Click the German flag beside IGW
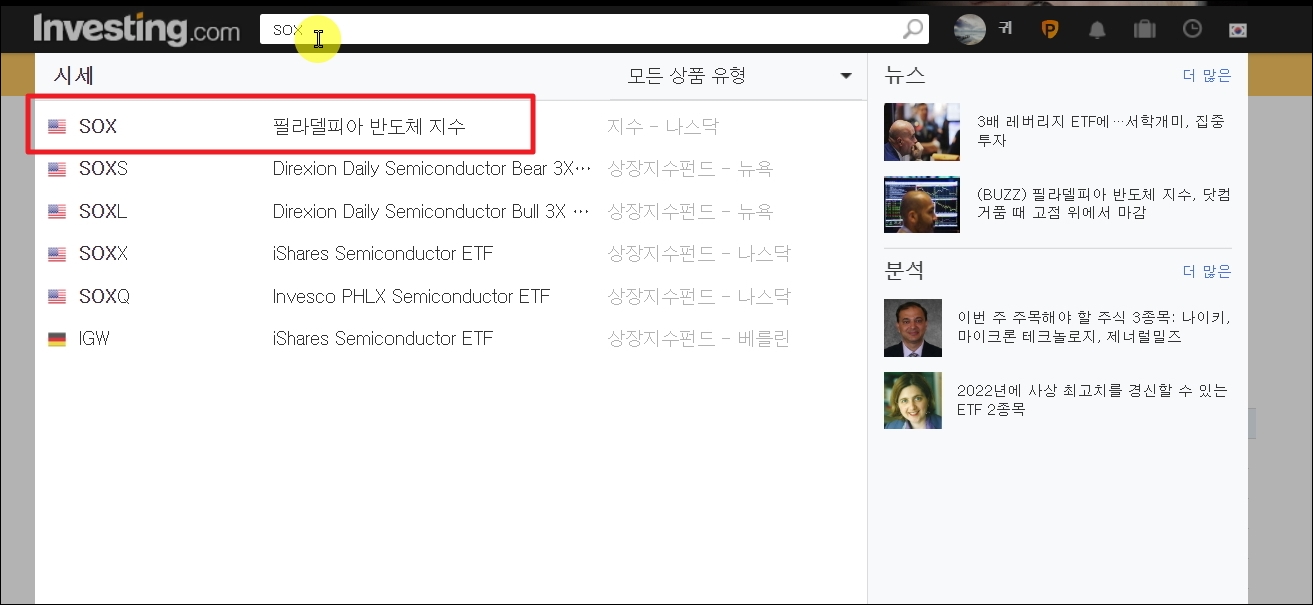The width and height of the screenshot is (1313, 605). [57, 339]
